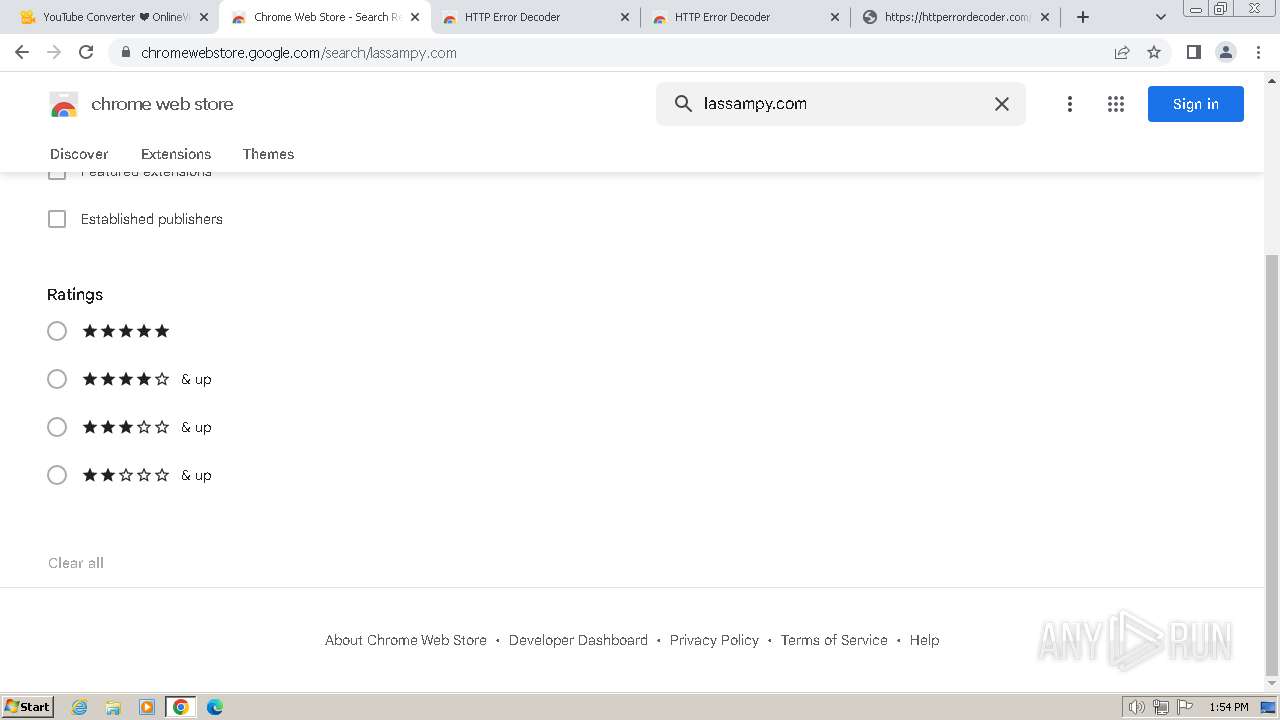
Task: Open the Privacy Policy link
Action: point(714,640)
